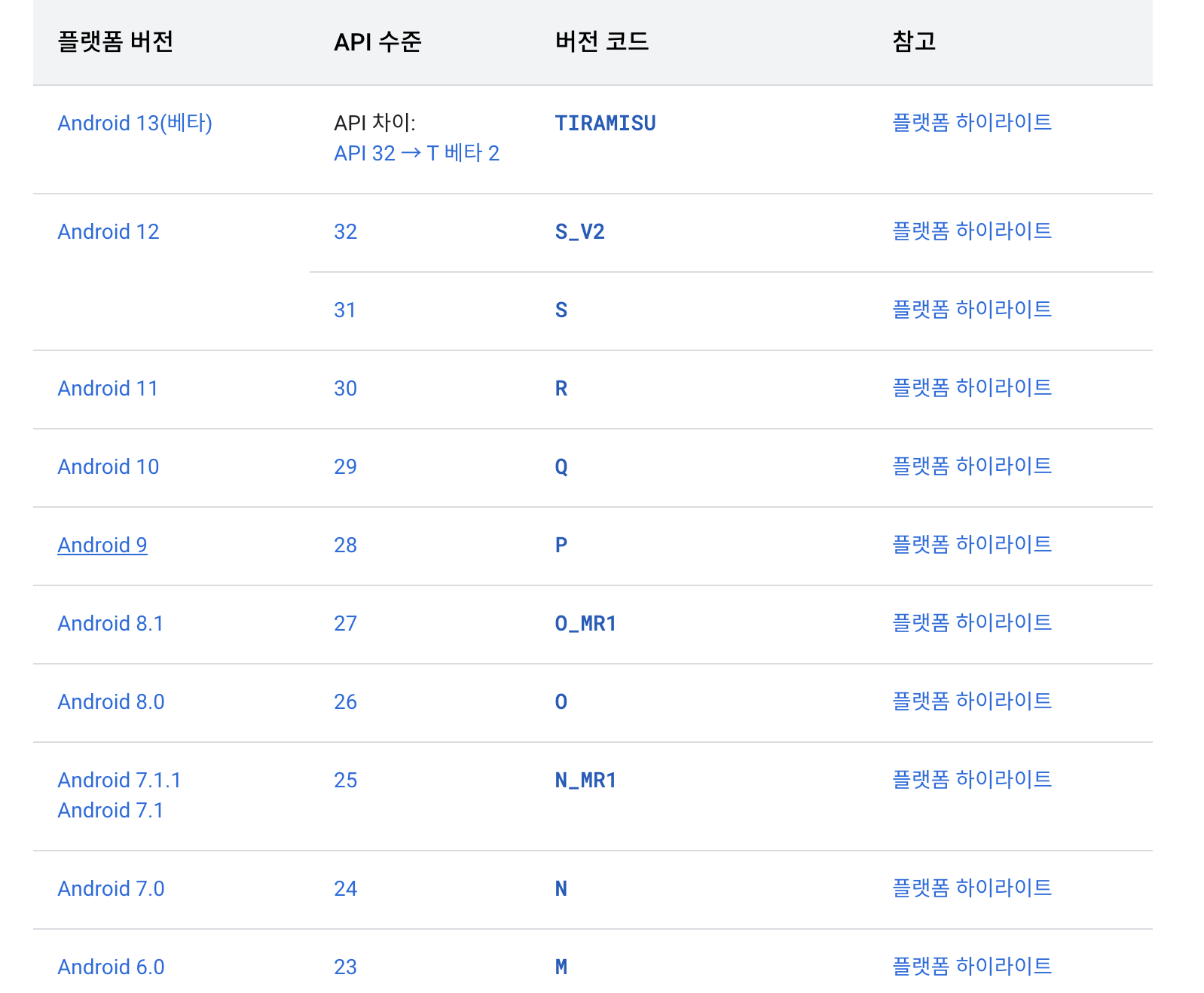Click API level 25 link
The width and height of the screenshot is (1204, 993).
[x=346, y=780]
